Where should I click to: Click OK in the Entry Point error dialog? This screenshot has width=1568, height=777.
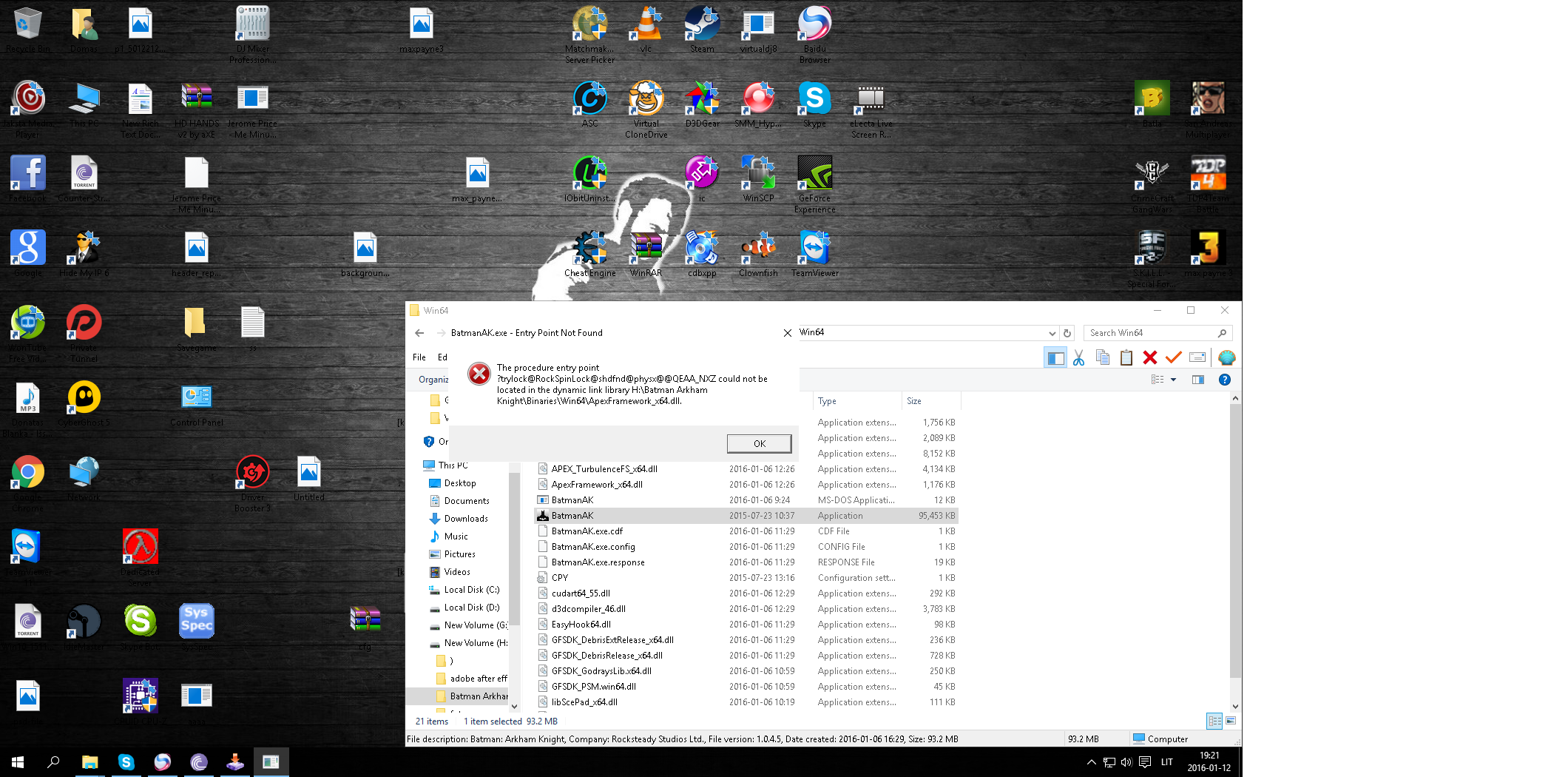pos(760,443)
